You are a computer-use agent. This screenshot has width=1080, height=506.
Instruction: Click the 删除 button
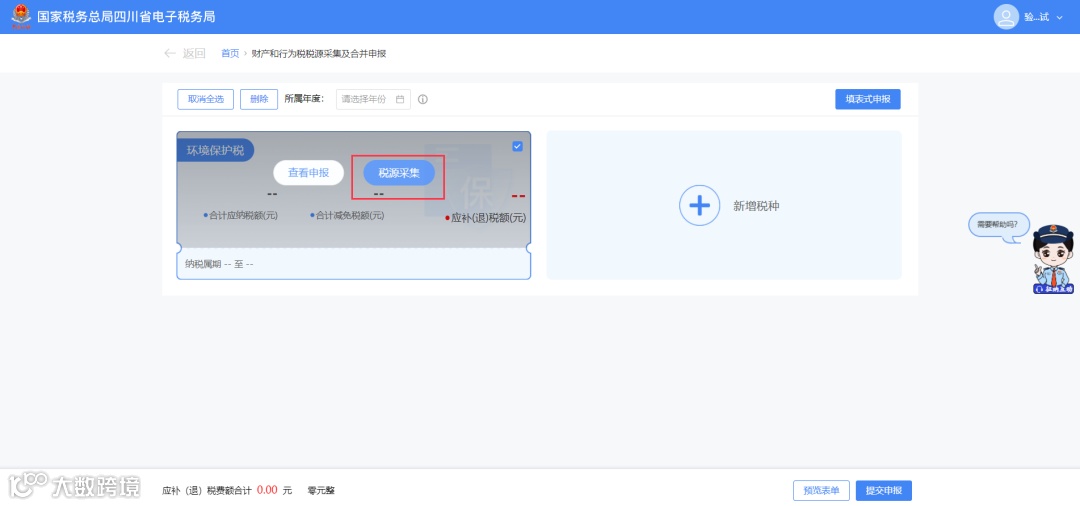coord(259,99)
